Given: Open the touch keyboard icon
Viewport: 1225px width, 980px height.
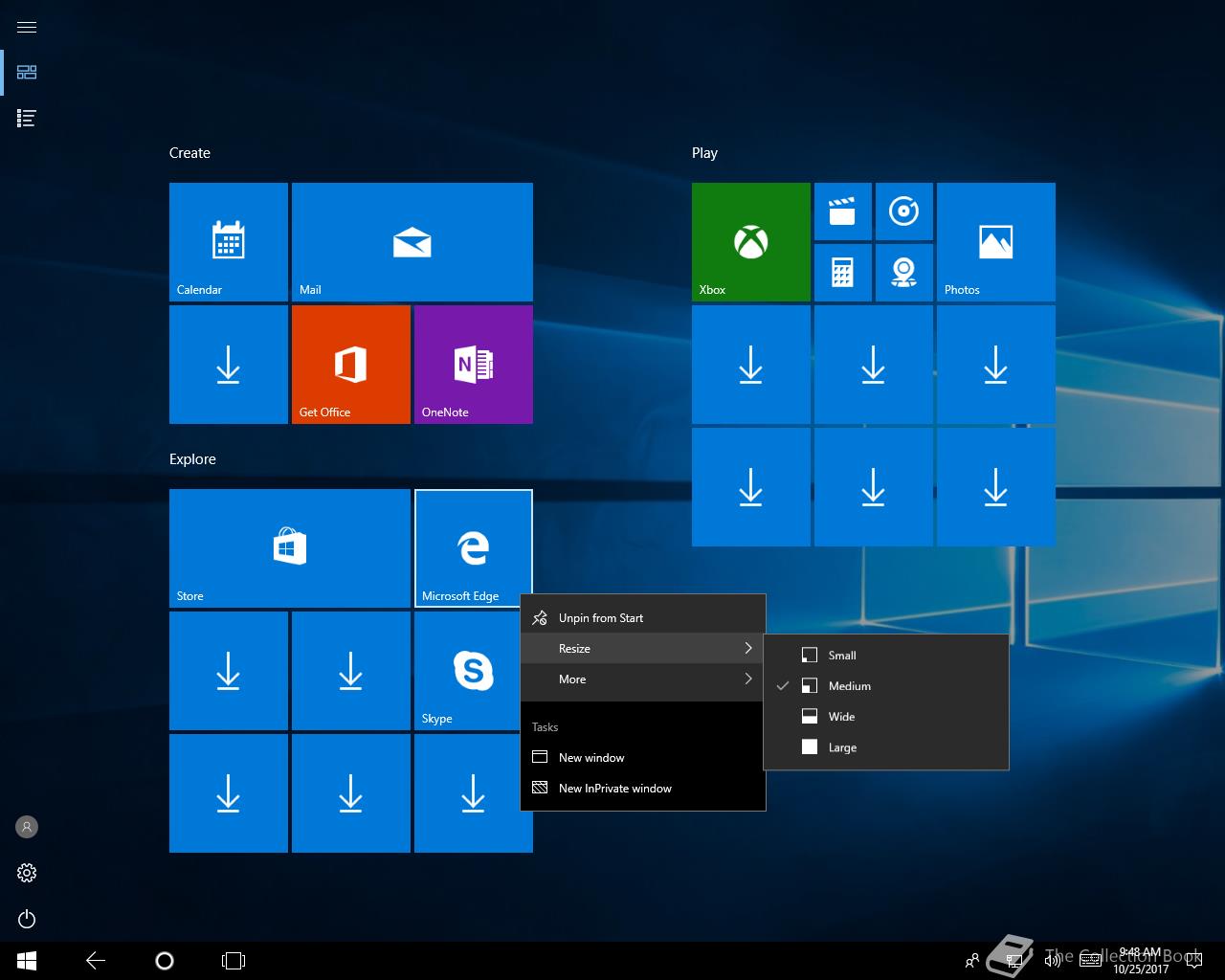Looking at the screenshot, I should click(x=1090, y=961).
